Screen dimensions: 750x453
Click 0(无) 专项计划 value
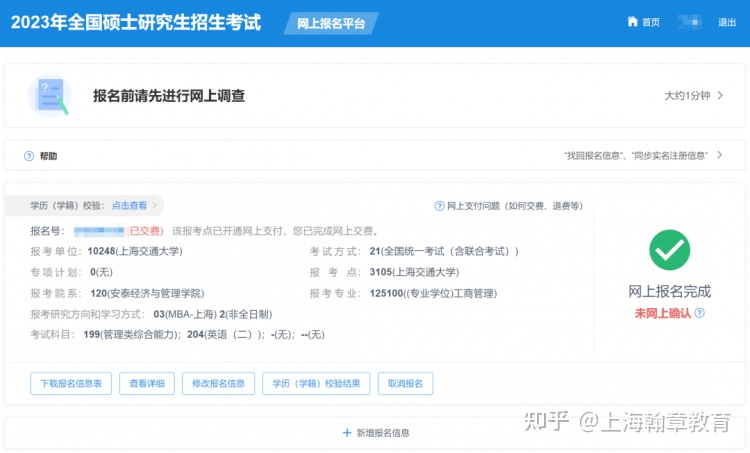pyautogui.click(x=101, y=273)
